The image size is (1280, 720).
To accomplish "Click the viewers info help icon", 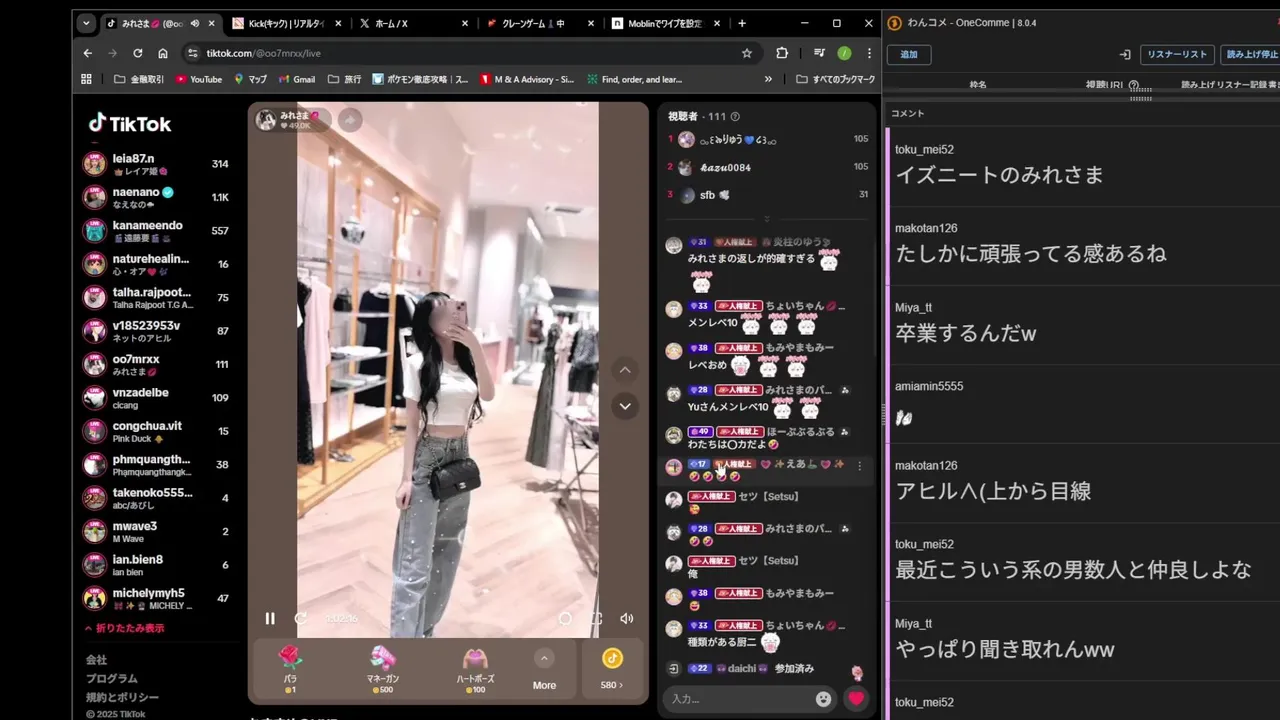I will click(735, 117).
